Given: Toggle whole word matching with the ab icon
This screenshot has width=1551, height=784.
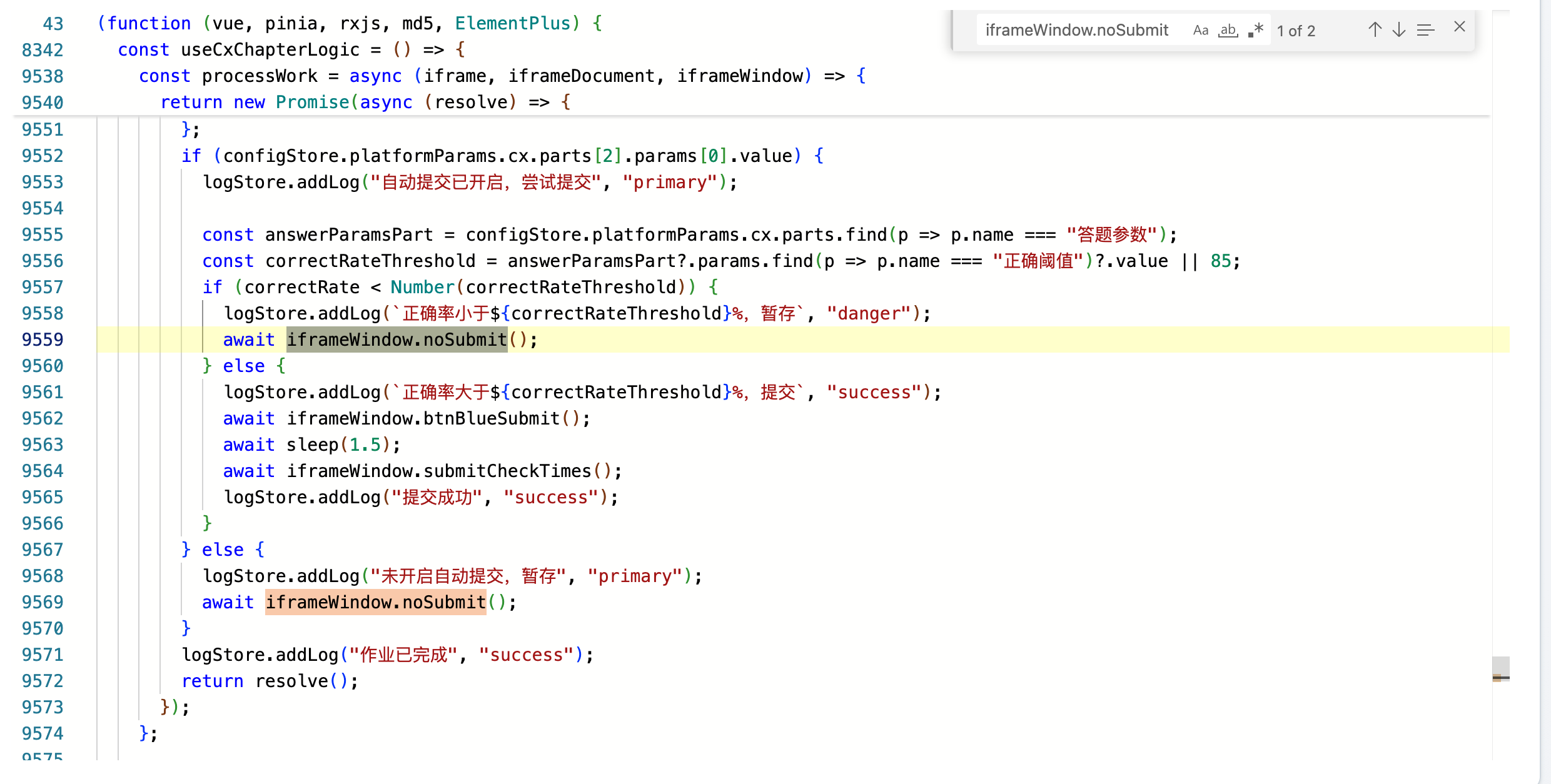Looking at the screenshot, I should click(1227, 29).
